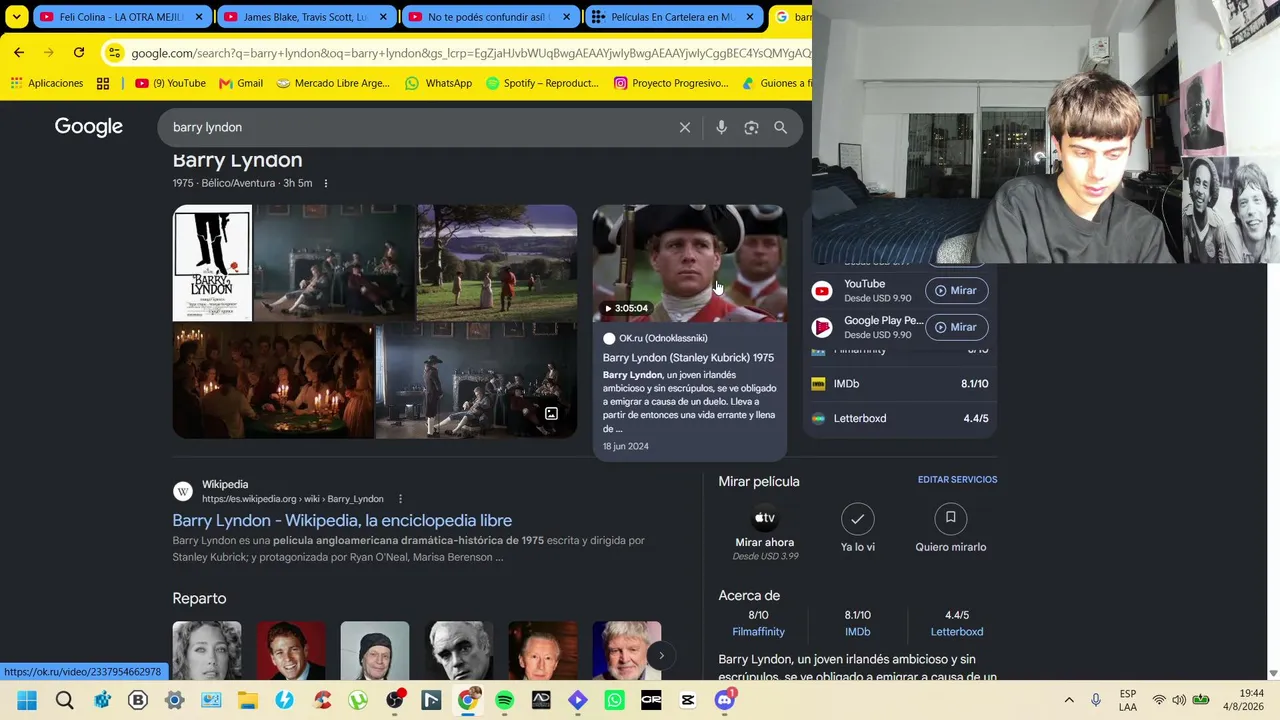Select the first cast member photo in Reparto
This screenshot has height=720, width=1280.
click(x=207, y=650)
